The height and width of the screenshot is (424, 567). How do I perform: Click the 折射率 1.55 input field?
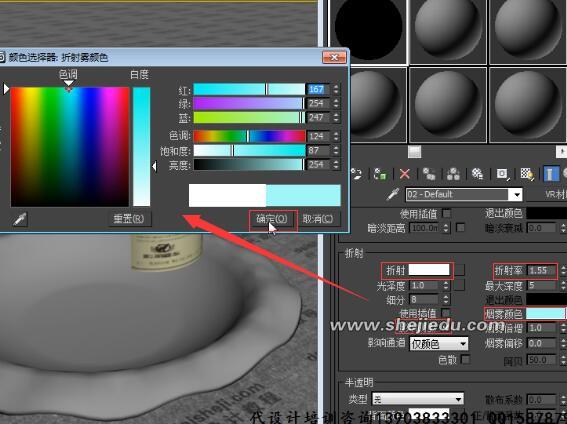pyautogui.click(x=542, y=271)
